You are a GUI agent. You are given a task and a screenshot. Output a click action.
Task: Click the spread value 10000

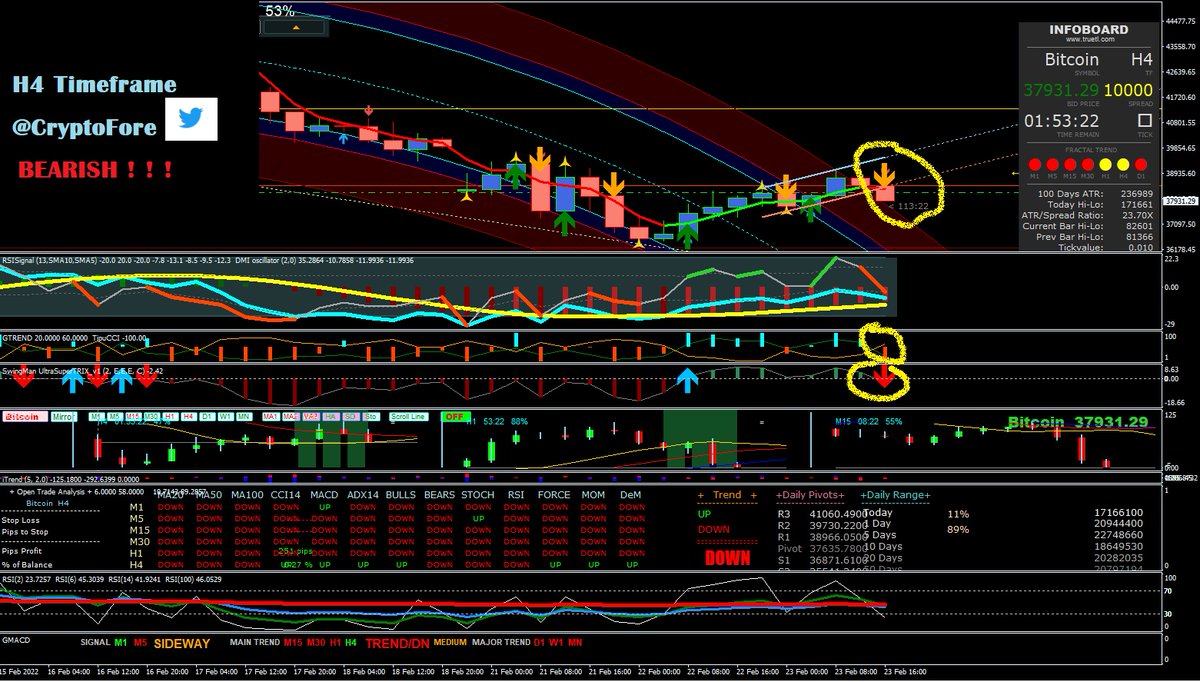(1128, 91)
